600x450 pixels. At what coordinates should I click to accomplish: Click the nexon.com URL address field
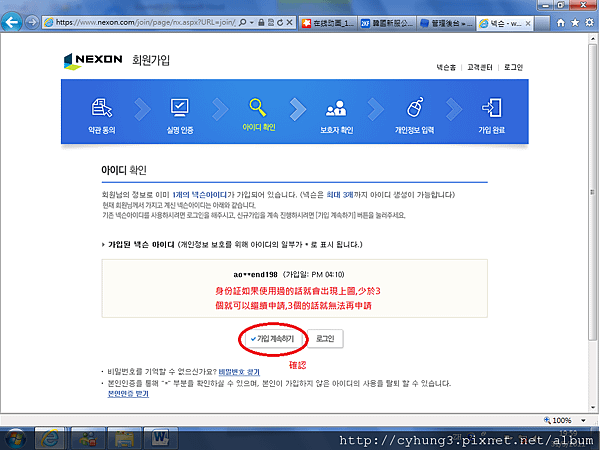pos(145,23)
